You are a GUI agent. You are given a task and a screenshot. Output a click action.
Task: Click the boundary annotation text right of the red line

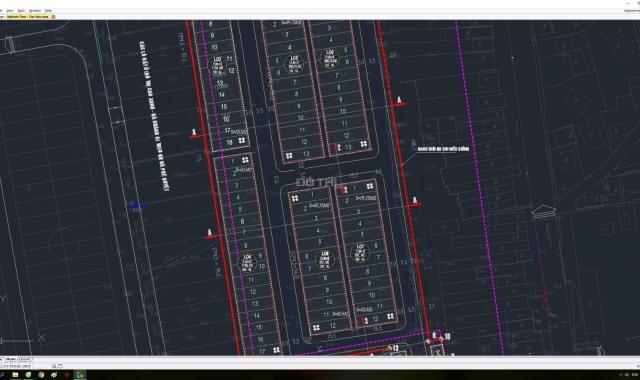click(x=443, y=149)
